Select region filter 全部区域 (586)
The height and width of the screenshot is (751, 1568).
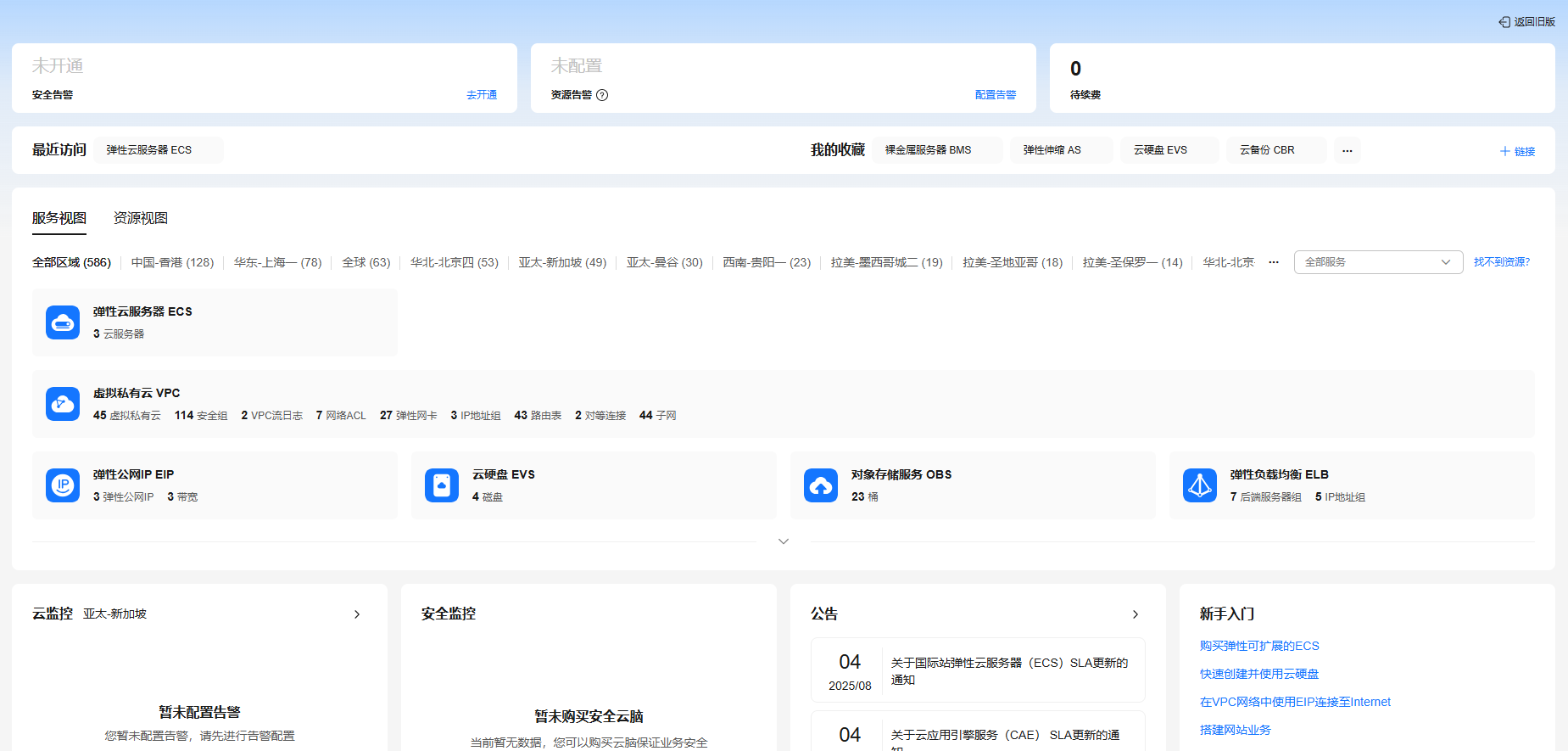tap(71, 262)
